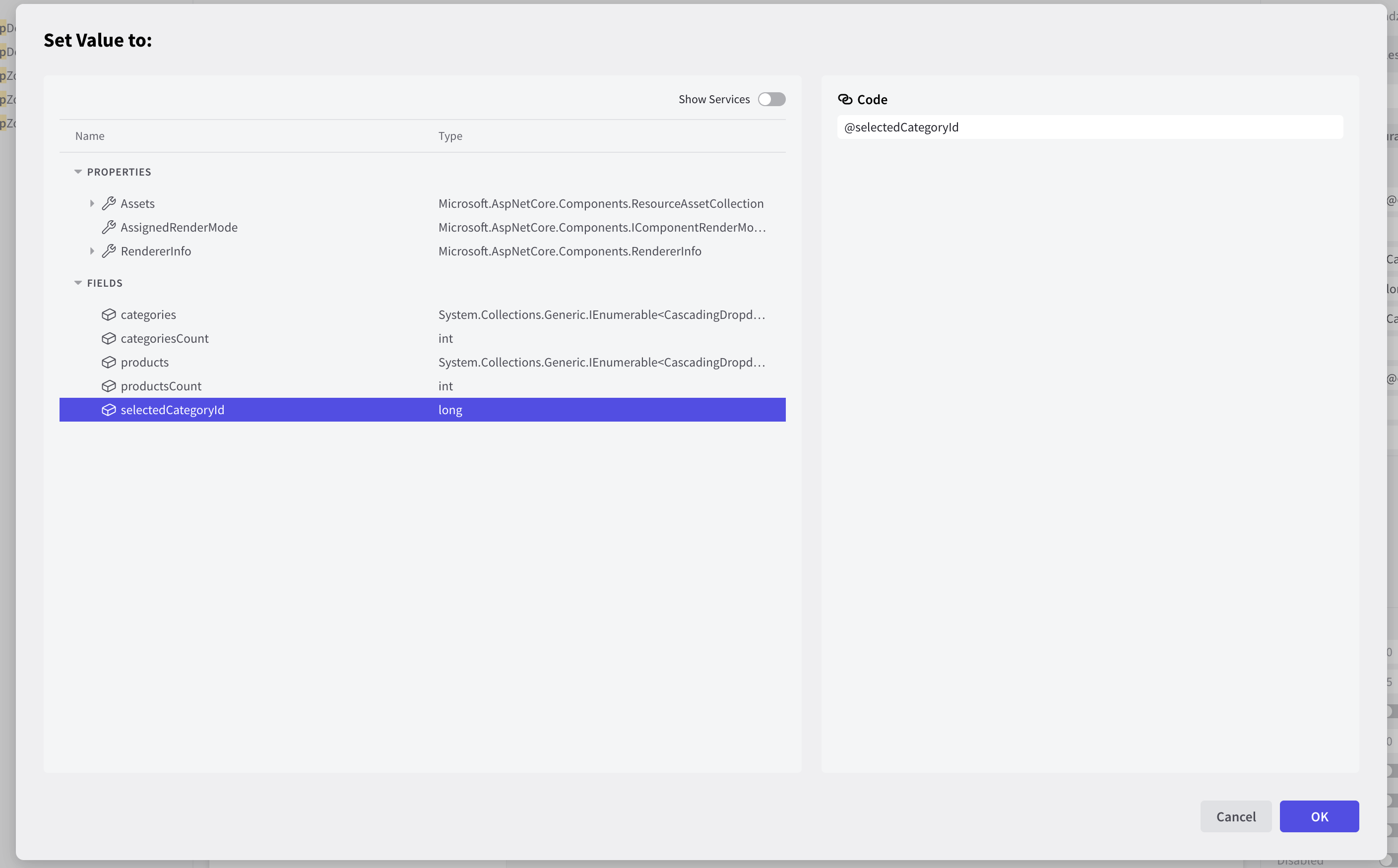Image resolution: width=1398 pixels, height=868 pixels.
Task: Collapse the PROPERTIES section
Action: point(78,172)
